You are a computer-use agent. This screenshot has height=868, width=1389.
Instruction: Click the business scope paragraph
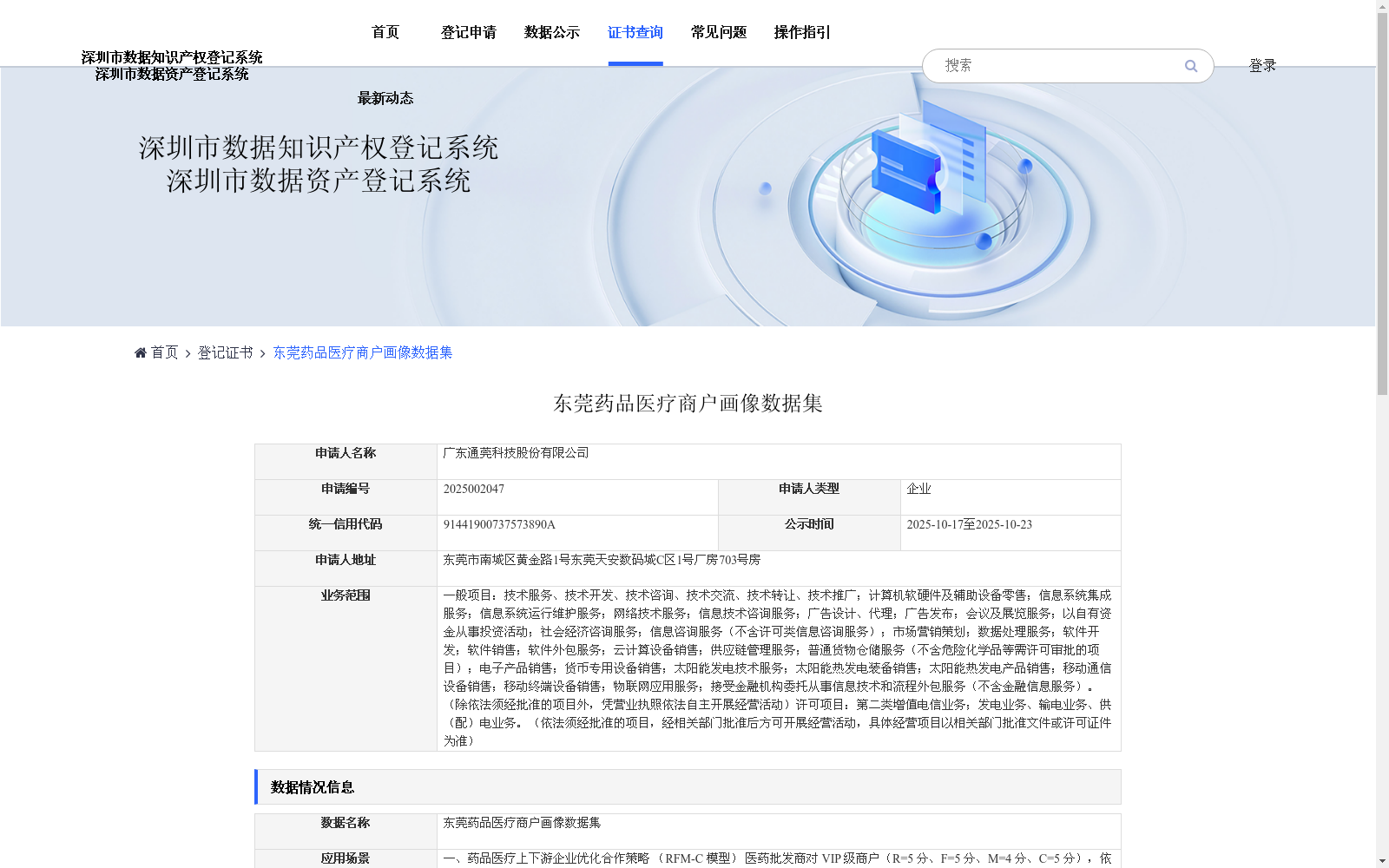(x=777, y=668)
